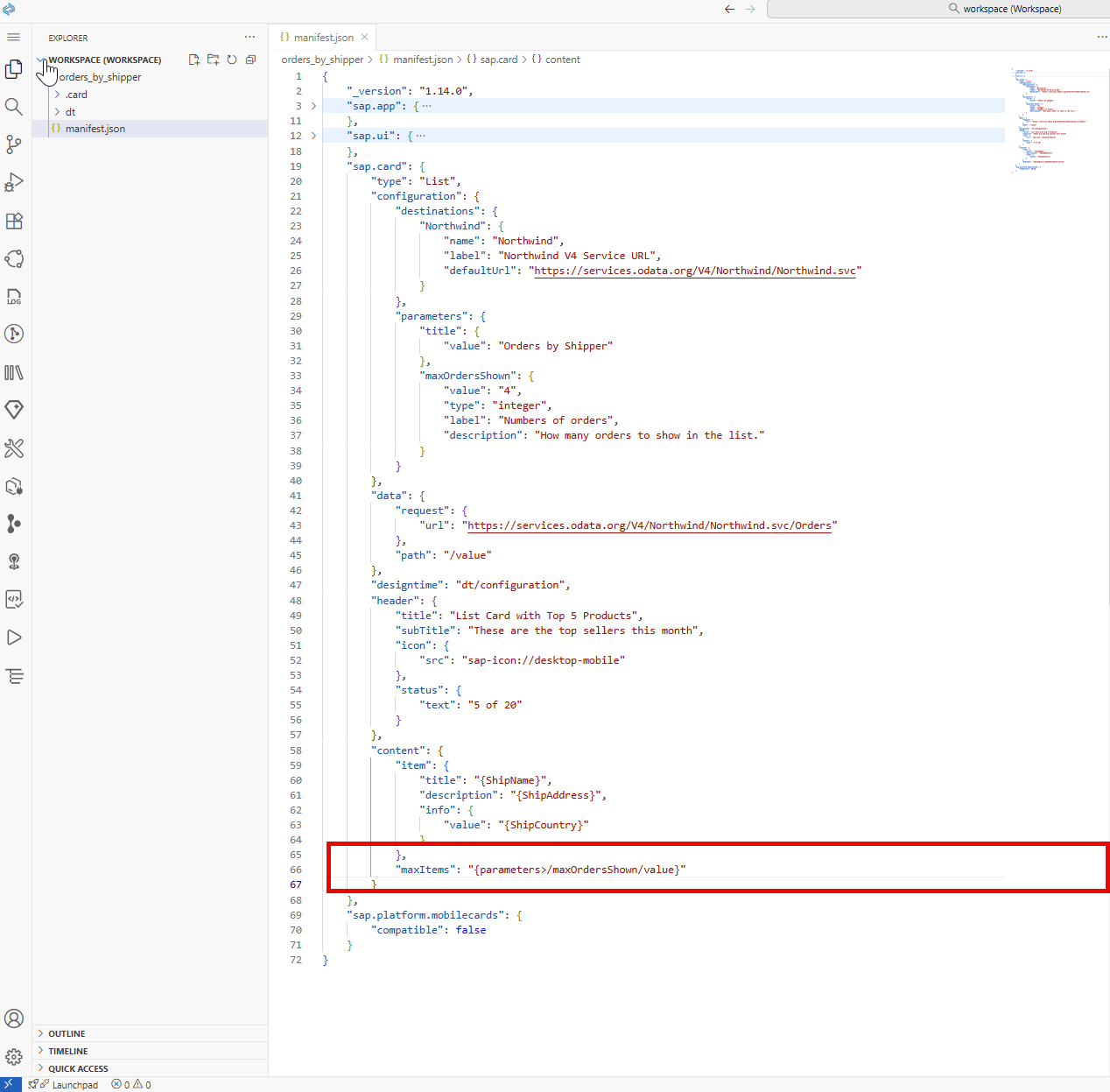Go back with the navigation arrow
This screenshot has height=1092, width=1110.
click(x=729, y=9)
